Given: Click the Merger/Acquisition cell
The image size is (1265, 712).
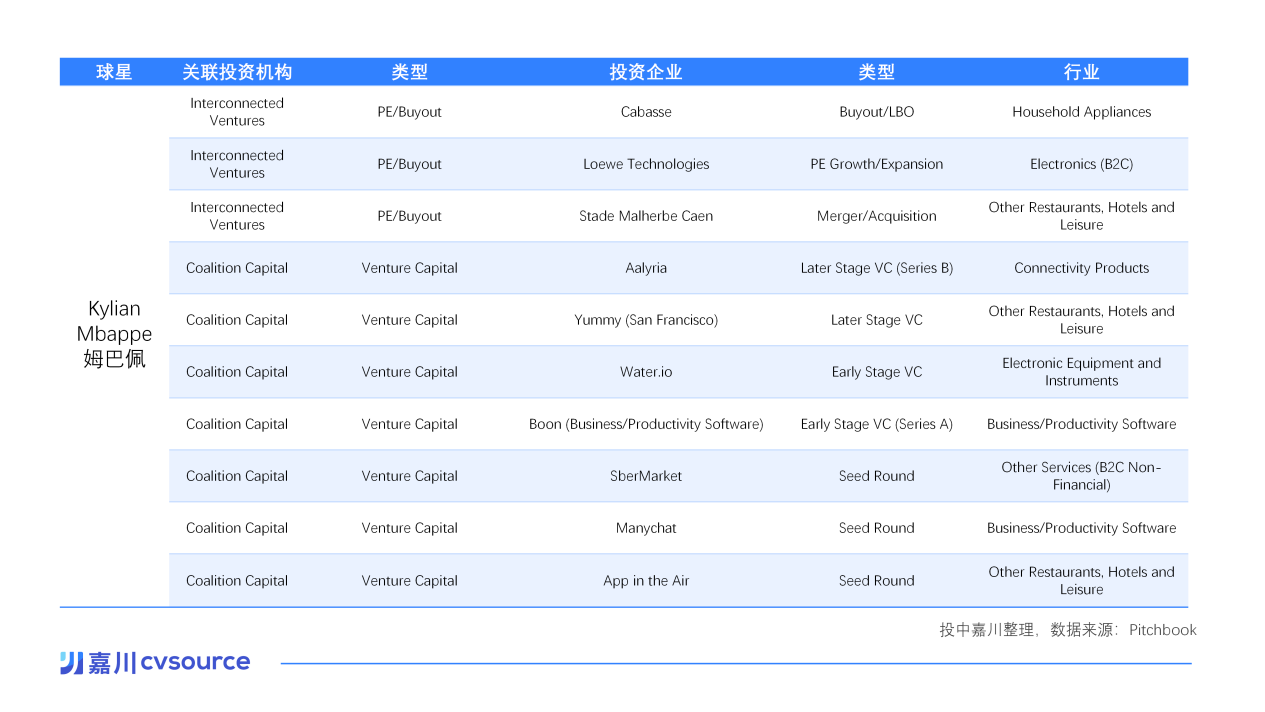Looking at the screenshot, I should (877, 216).
